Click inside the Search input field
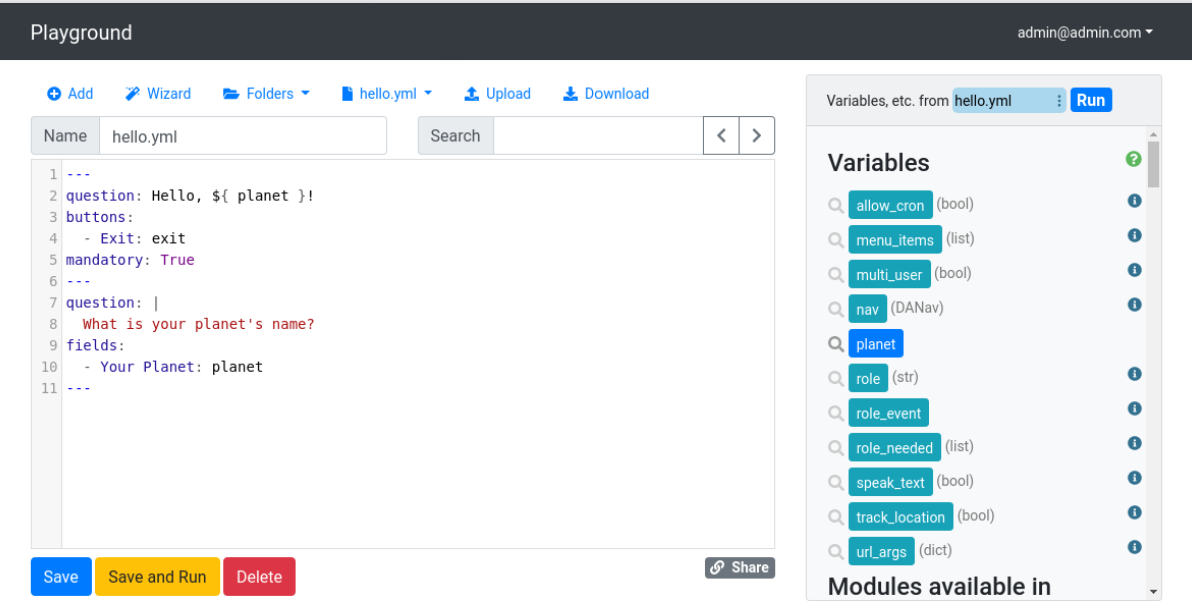 (x=598, y=136)
